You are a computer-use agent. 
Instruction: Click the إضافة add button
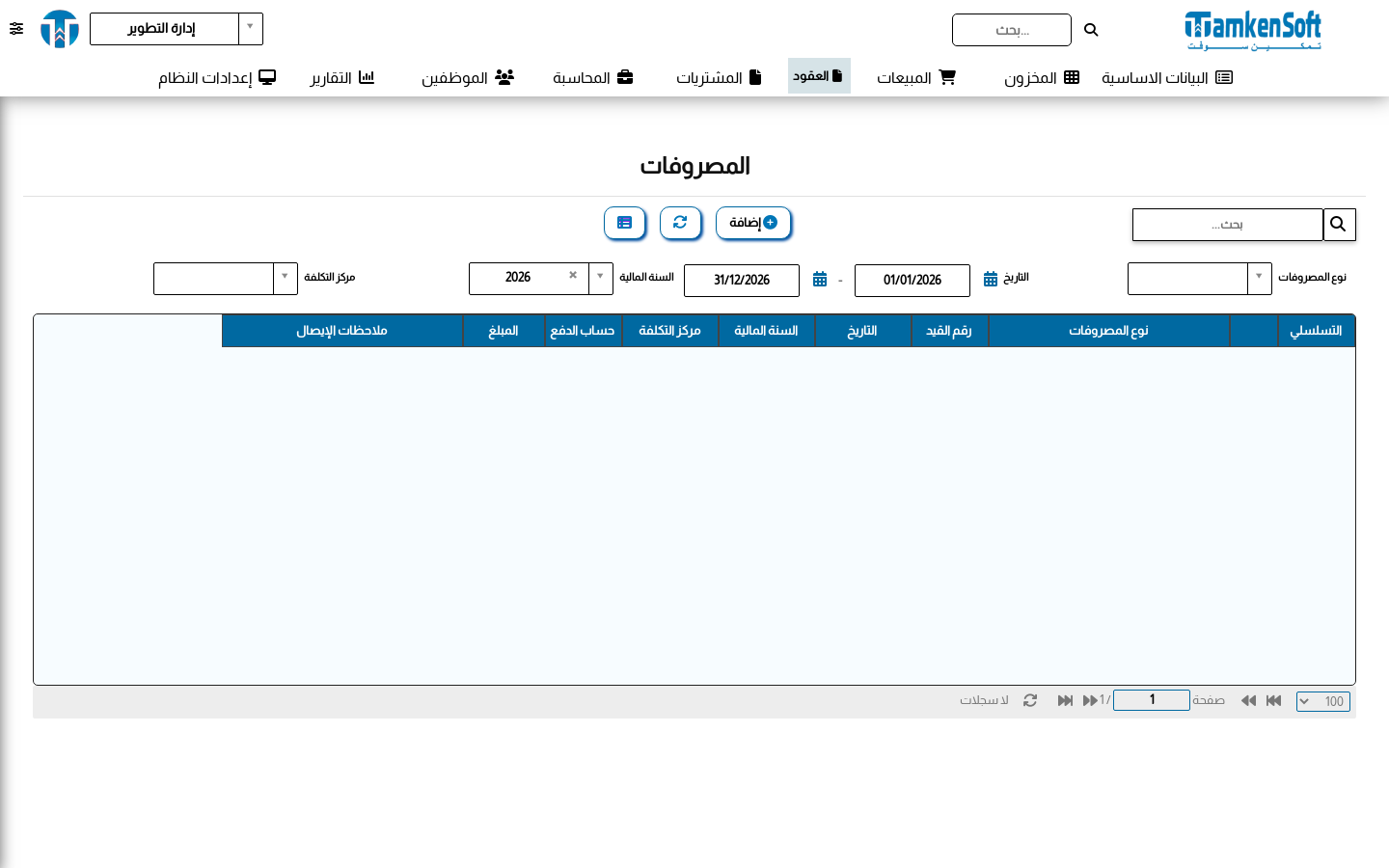pos(753,223)
